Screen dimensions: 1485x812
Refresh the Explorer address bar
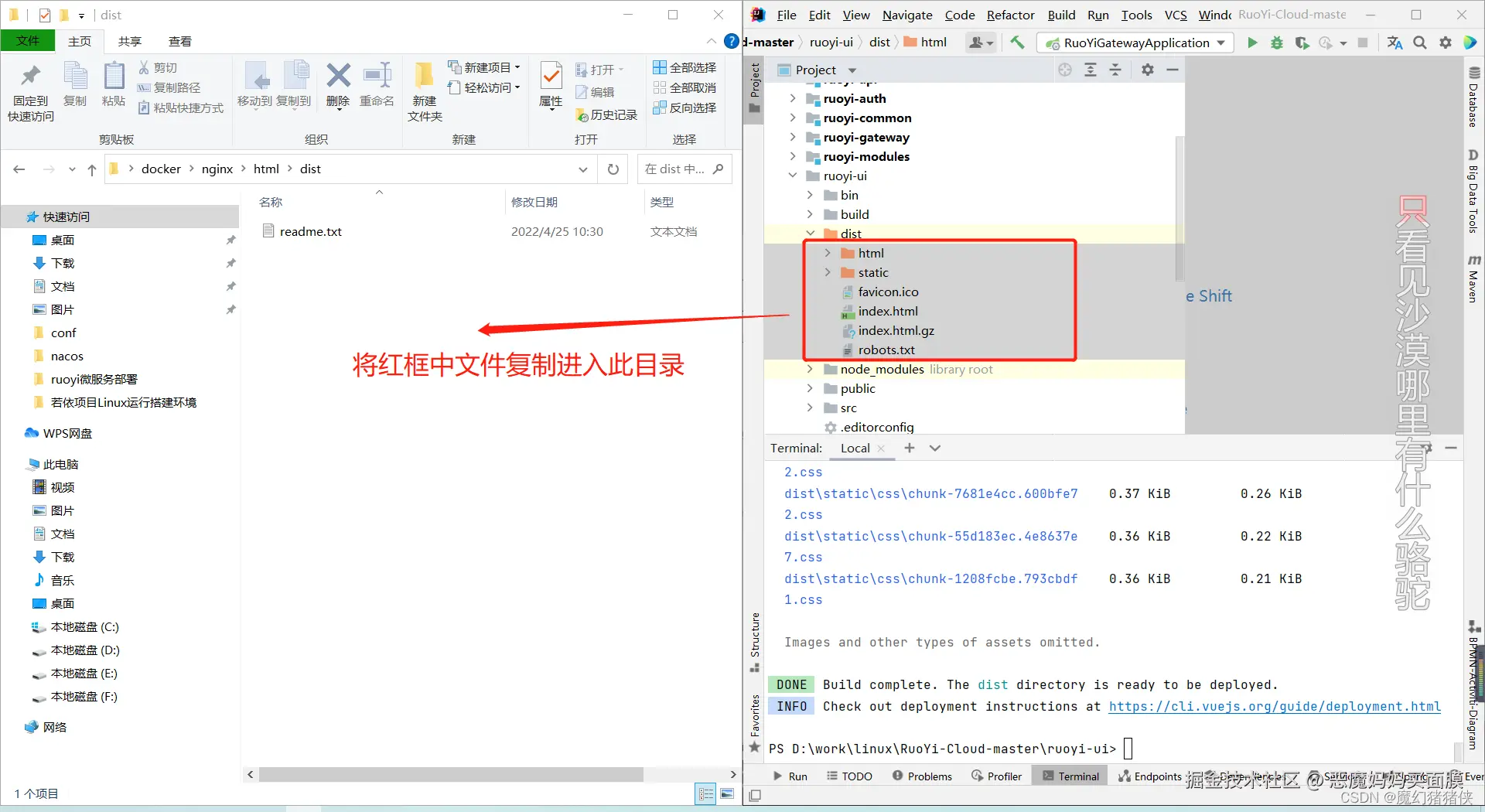[613, 169]
